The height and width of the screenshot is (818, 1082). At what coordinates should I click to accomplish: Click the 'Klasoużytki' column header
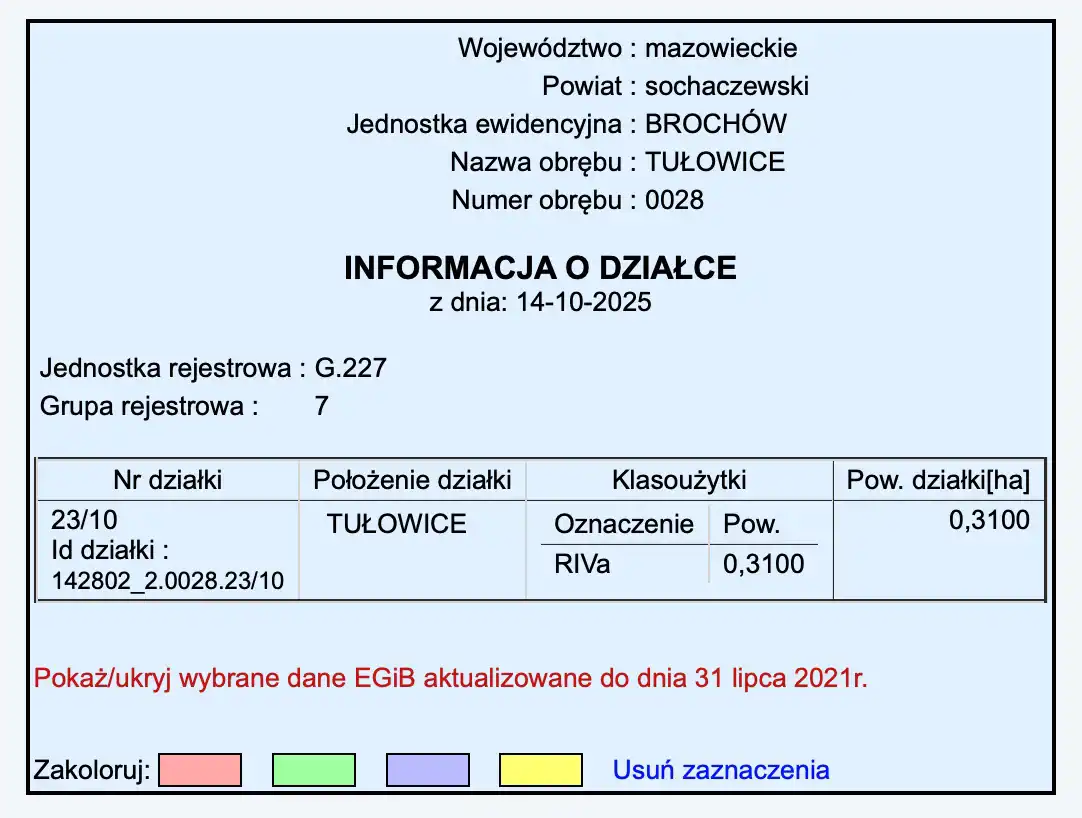[x=679, y=481]
